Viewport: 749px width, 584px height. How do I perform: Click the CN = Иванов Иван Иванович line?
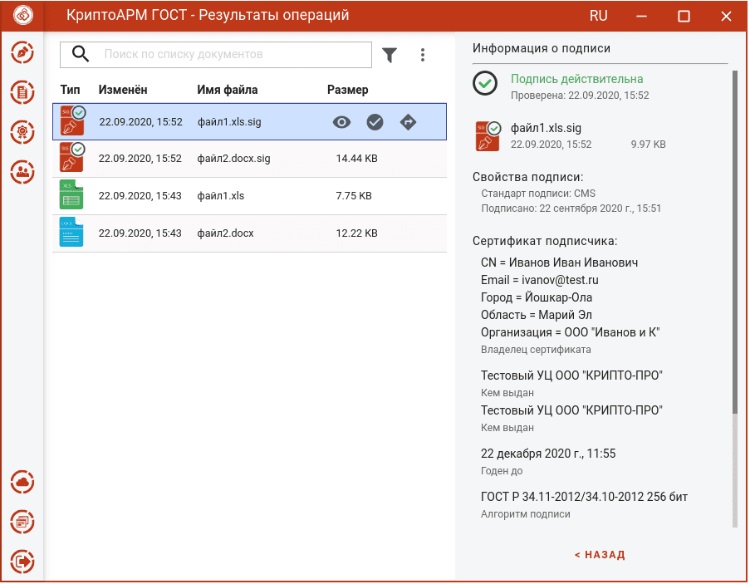coord(559,263)
